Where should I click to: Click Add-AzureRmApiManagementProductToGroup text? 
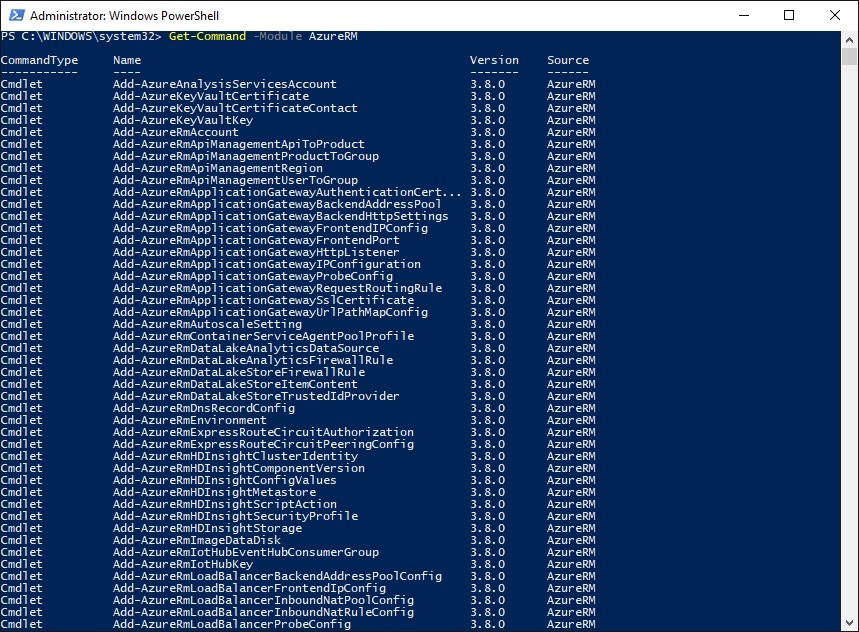tap(246, 157)
